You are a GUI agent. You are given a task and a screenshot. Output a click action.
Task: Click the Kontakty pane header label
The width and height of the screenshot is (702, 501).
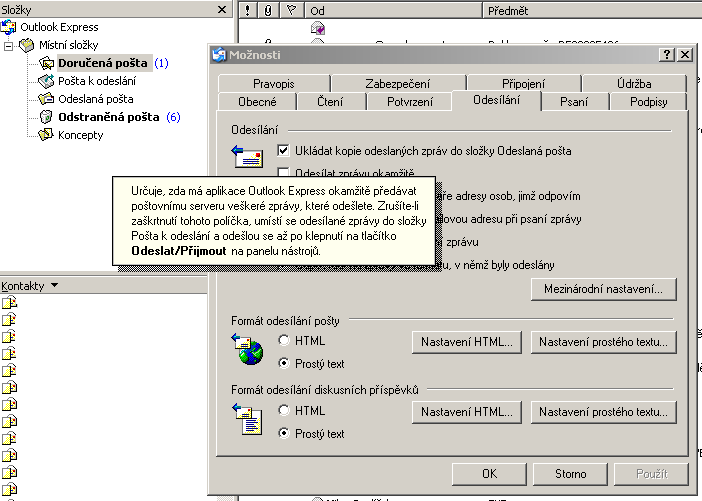(x=23, y=286)
